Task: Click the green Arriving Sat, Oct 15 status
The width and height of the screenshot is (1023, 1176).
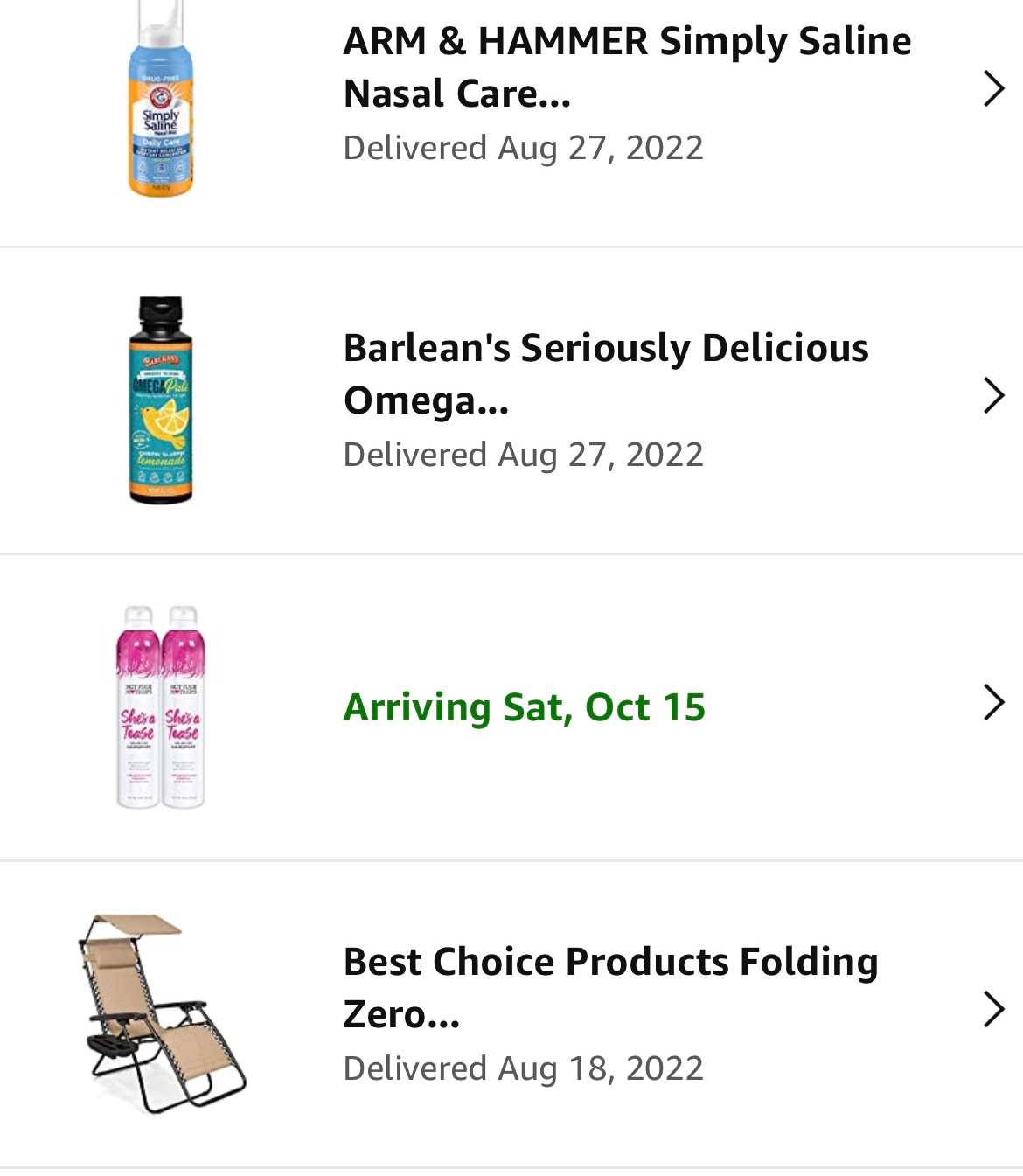Action: [x=524, y=707]
